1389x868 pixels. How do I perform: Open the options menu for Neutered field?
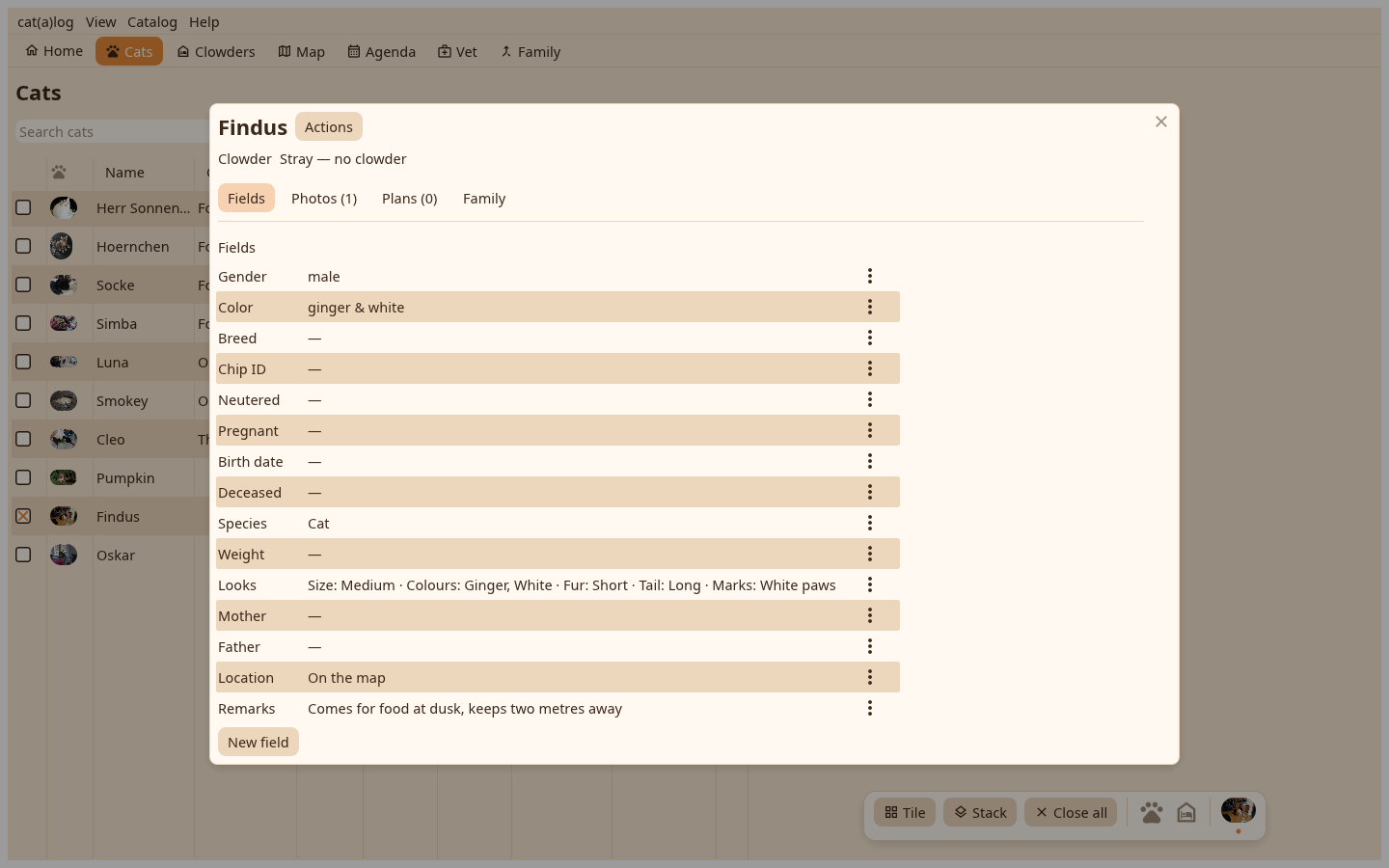pyautogui.click(x=870, y=399)
